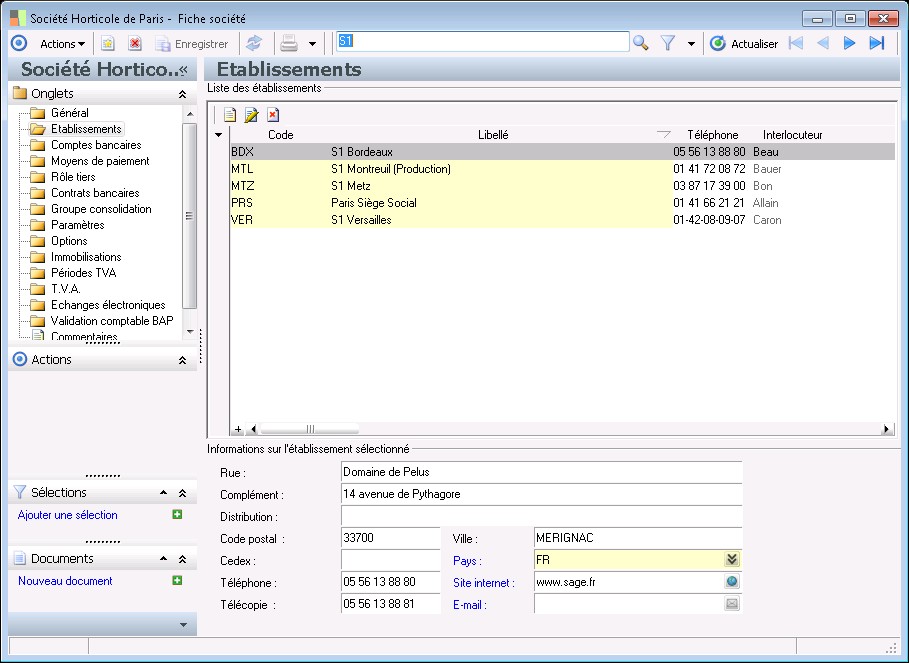Click the printer icon in toolbar
The height and width of the screenshot is (663, 909).
(x=288, y=43)
